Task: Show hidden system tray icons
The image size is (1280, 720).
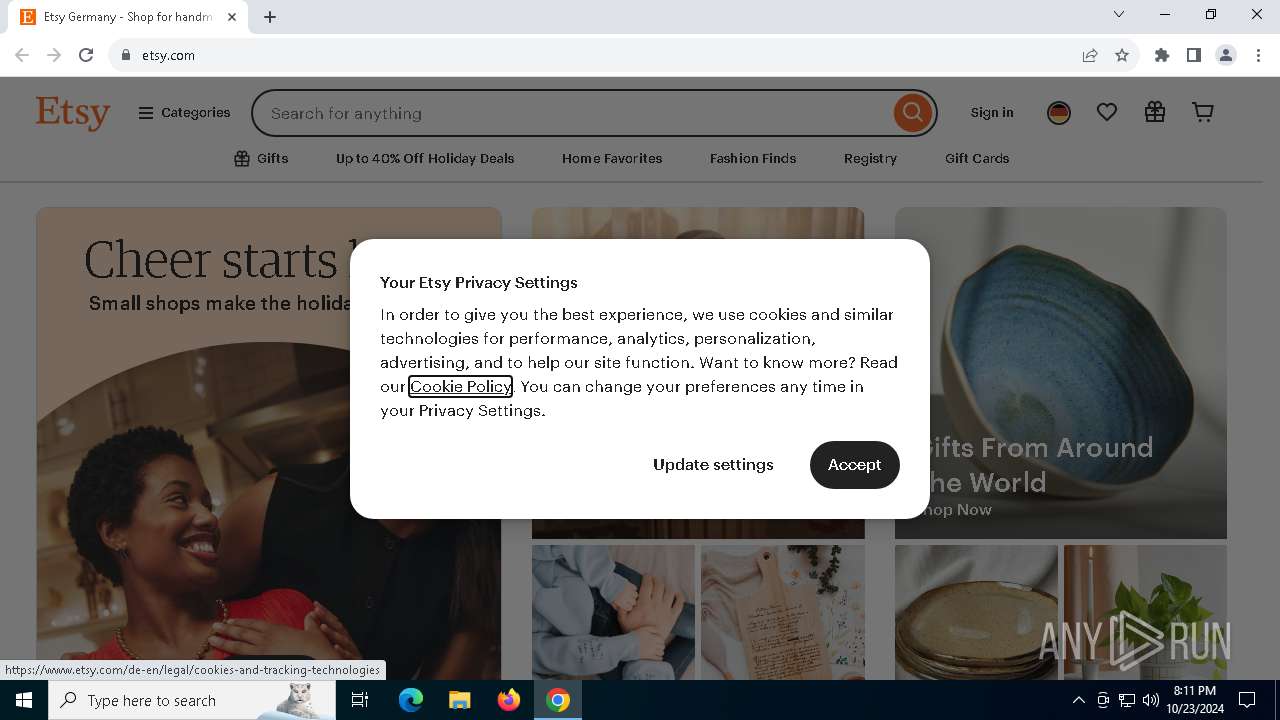Action: tap(1078, 700)
